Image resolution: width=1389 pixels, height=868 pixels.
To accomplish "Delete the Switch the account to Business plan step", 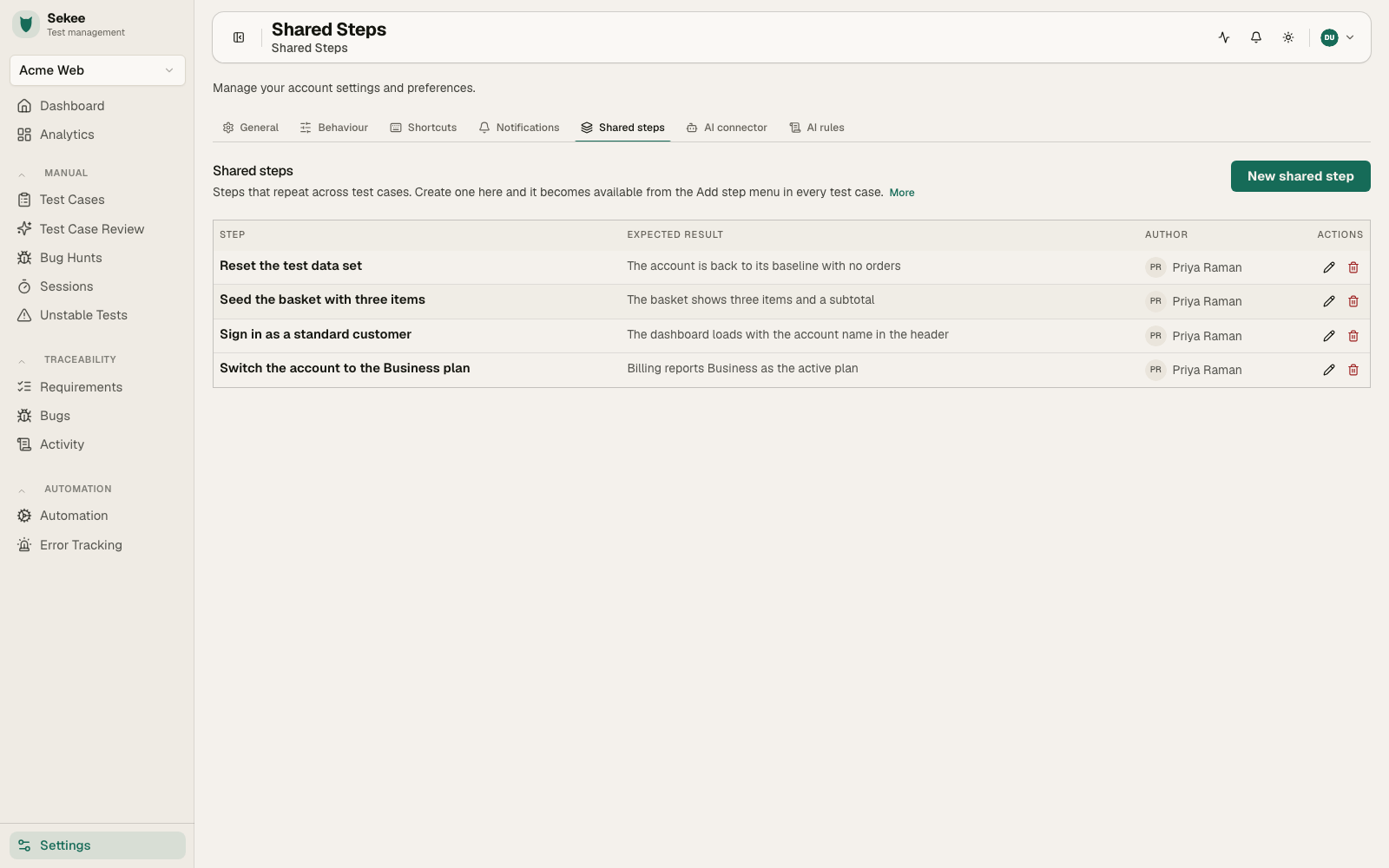I will click(1353, 370).
